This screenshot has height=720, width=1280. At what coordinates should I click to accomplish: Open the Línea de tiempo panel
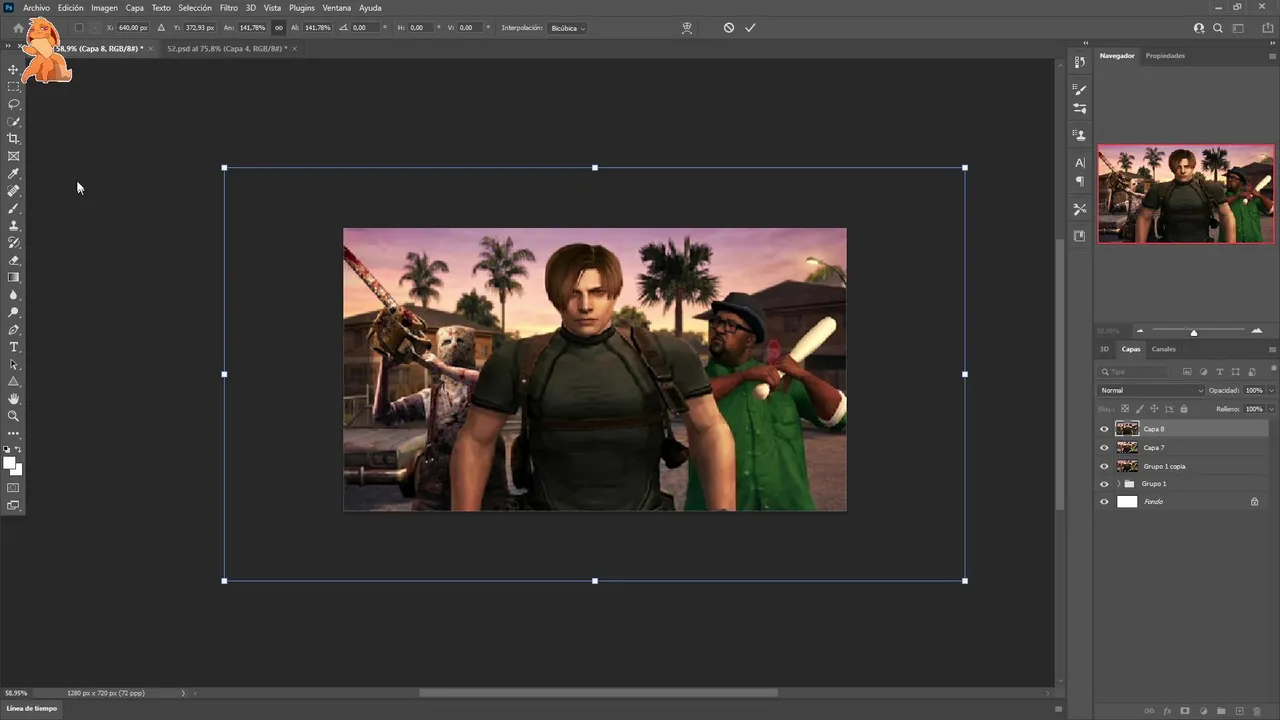click(x=32, y=708)
